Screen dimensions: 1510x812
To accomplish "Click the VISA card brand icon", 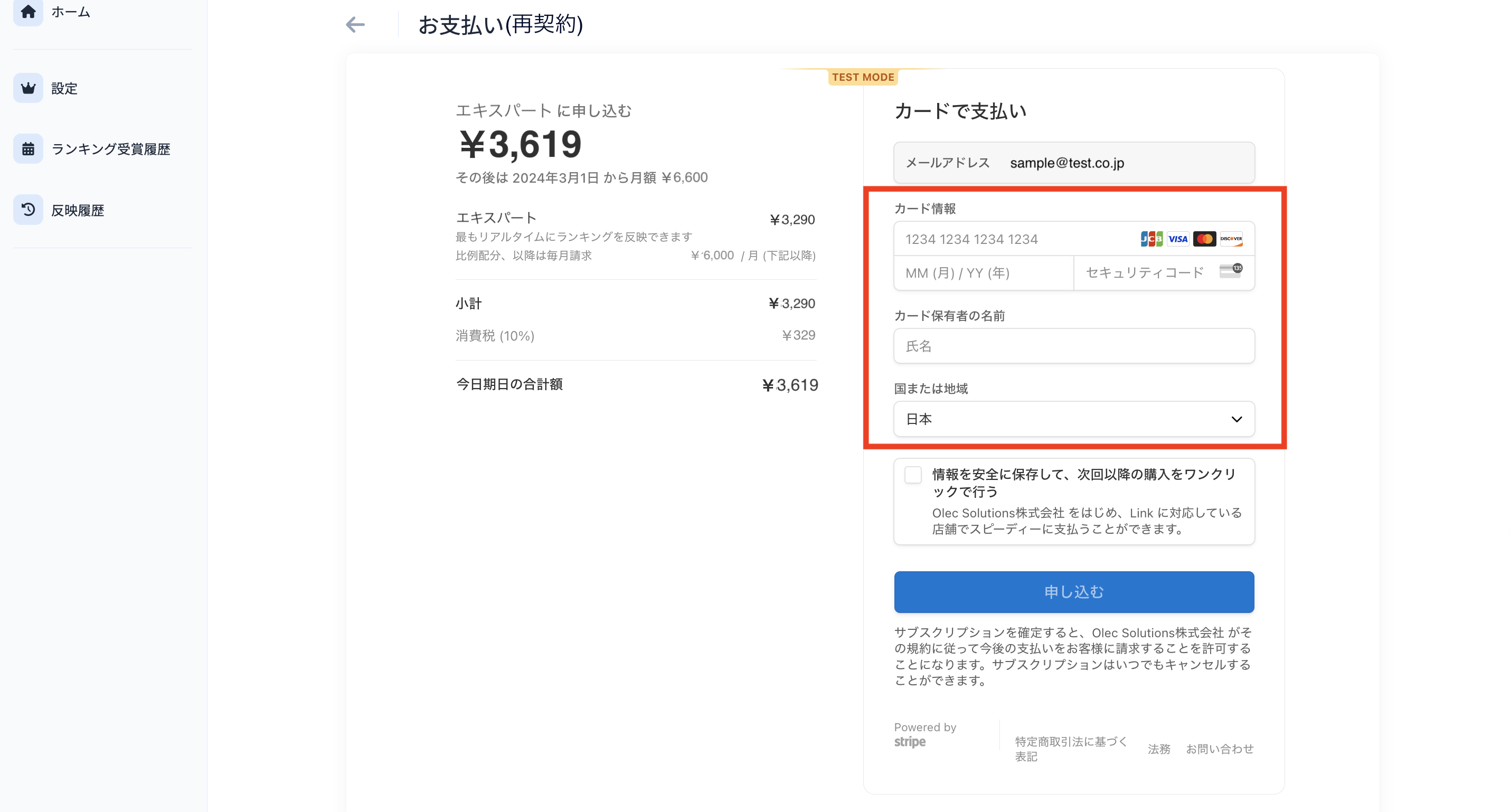I will (1177, 239).
